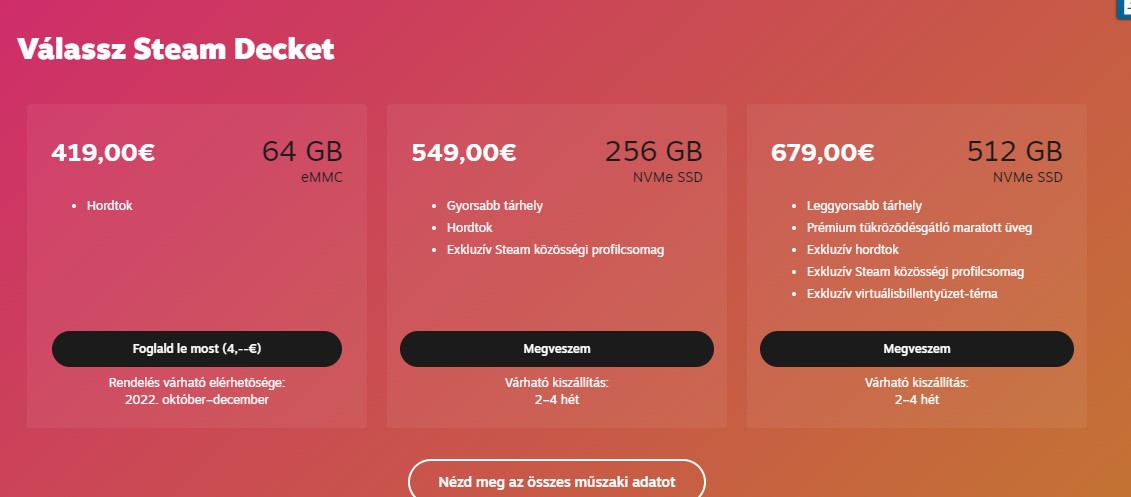Click the "2022. október–december" availability text
This screenshot has width=1131, height=497.
(x=197, y=399)
